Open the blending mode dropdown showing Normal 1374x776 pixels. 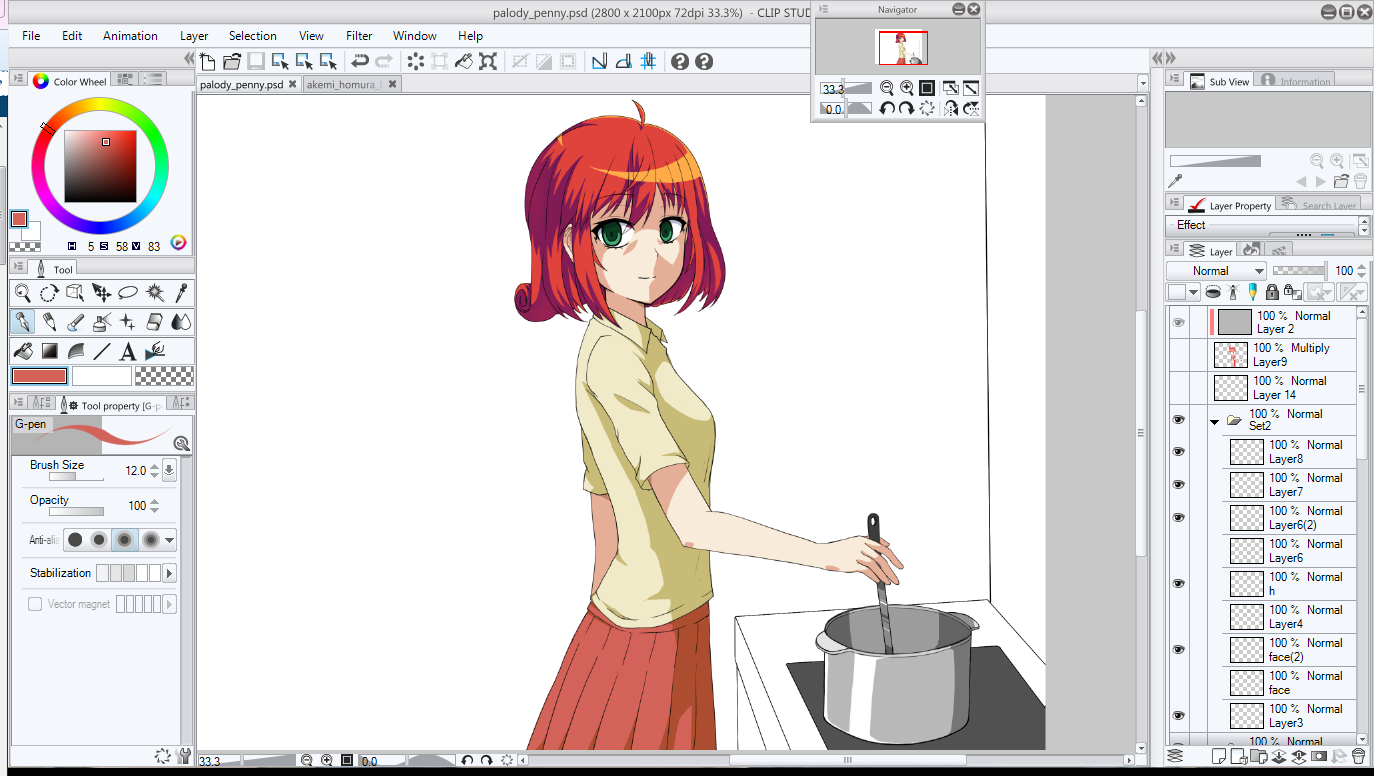1216,271
